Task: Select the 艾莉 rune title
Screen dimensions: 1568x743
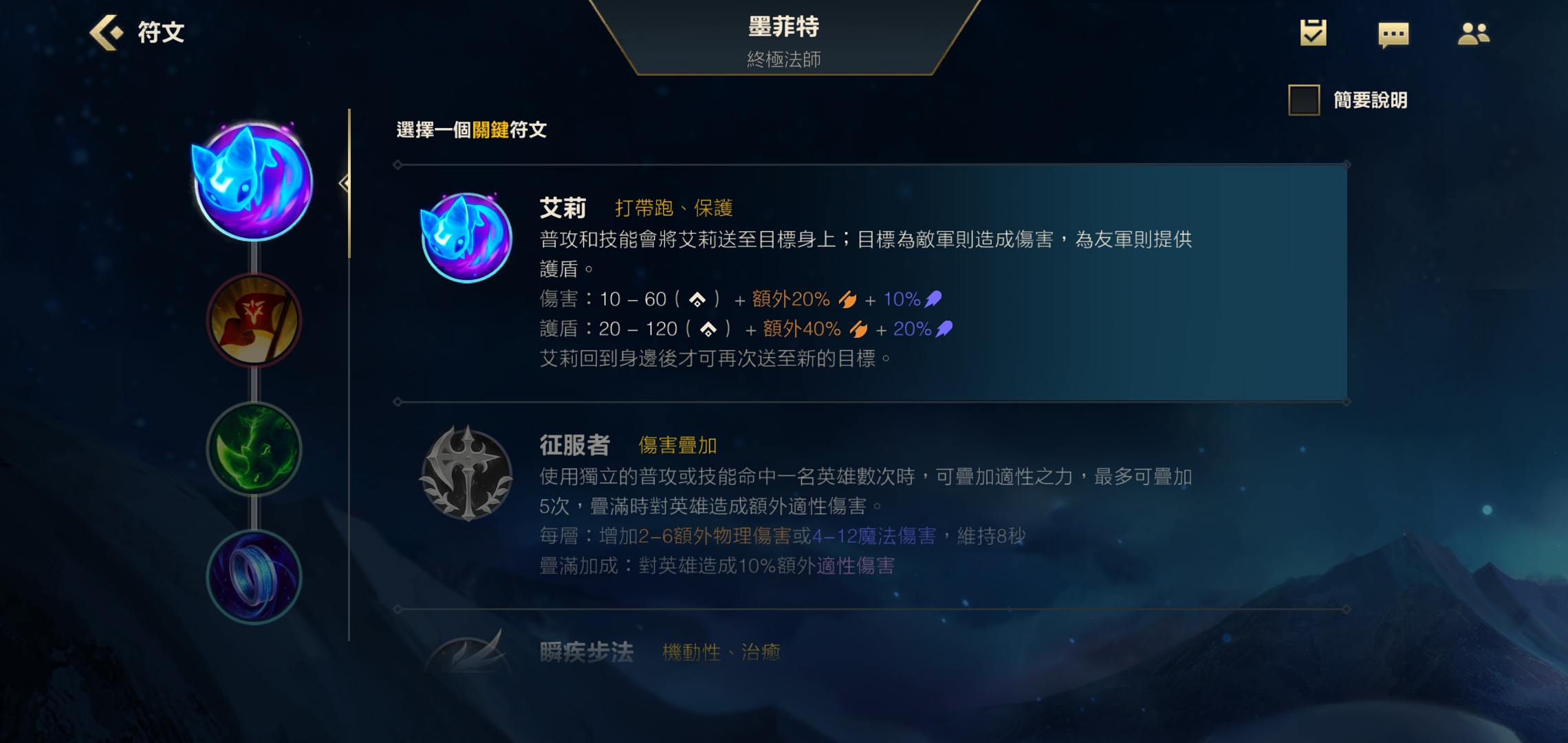Action: [563, 208]
